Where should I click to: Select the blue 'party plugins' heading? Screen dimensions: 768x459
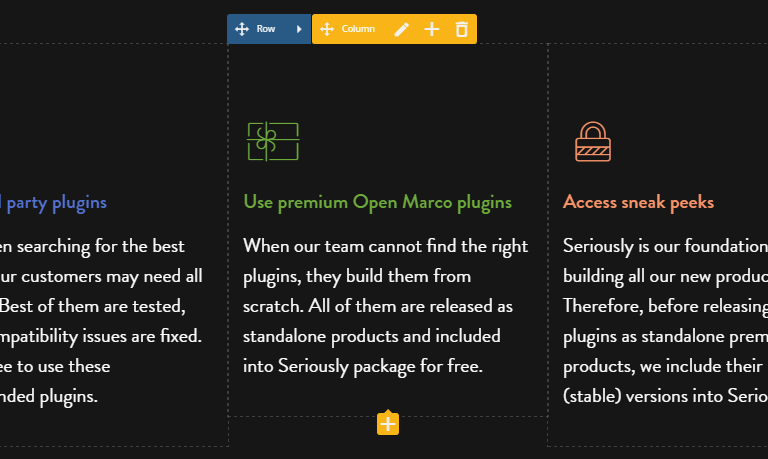pos(56,203)
